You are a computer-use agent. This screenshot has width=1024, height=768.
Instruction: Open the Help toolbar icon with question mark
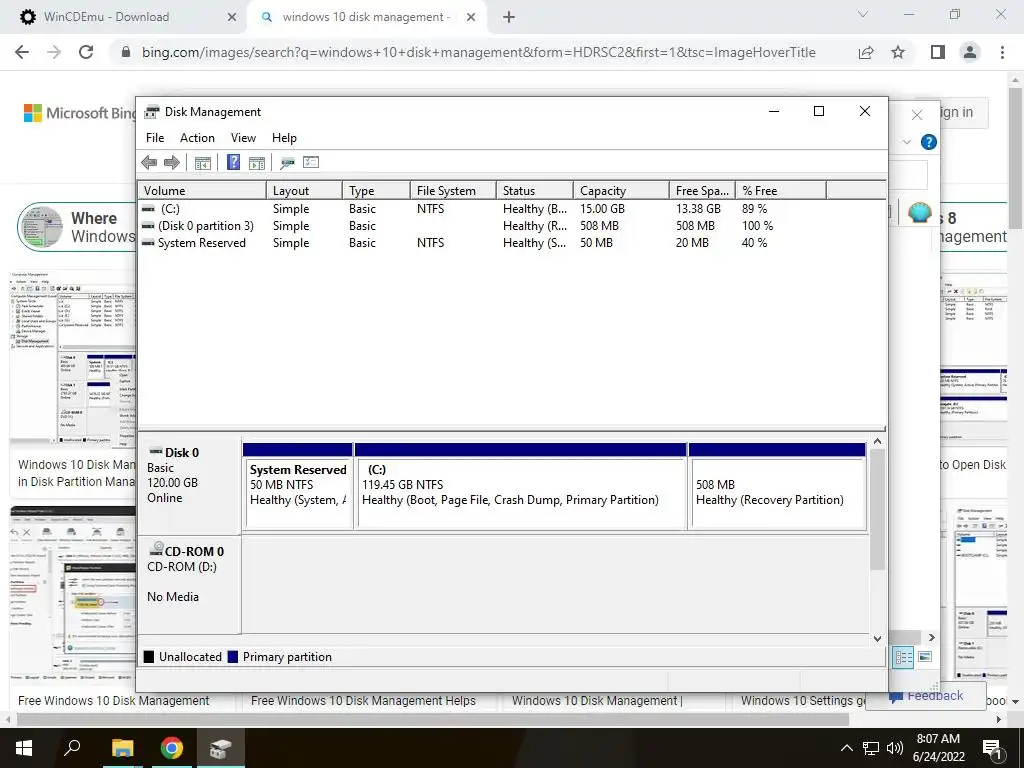[x=233, y=162]
